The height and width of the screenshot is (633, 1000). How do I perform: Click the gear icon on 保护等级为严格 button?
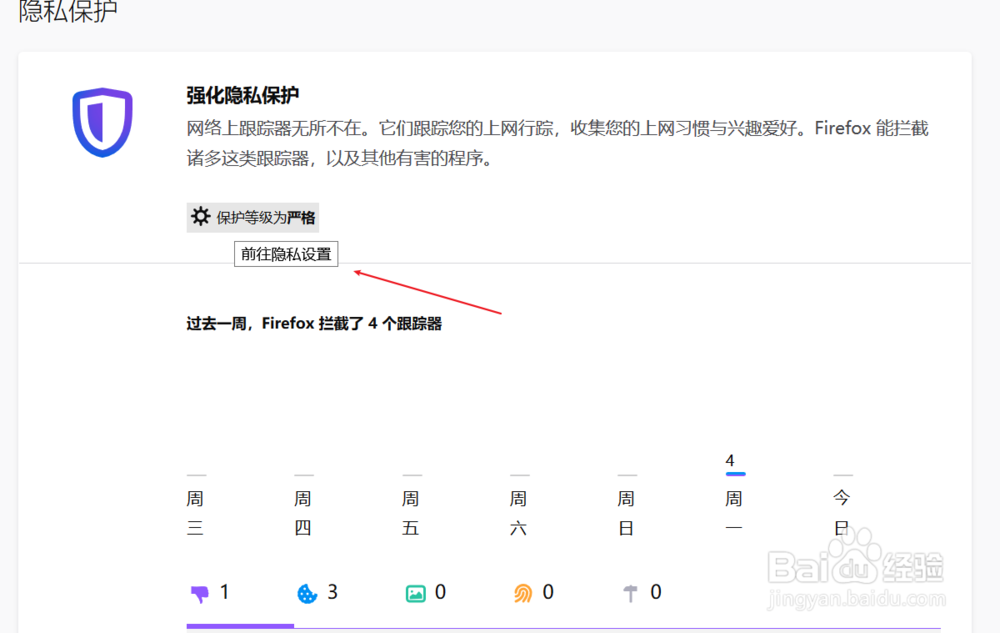pos(198,216)
